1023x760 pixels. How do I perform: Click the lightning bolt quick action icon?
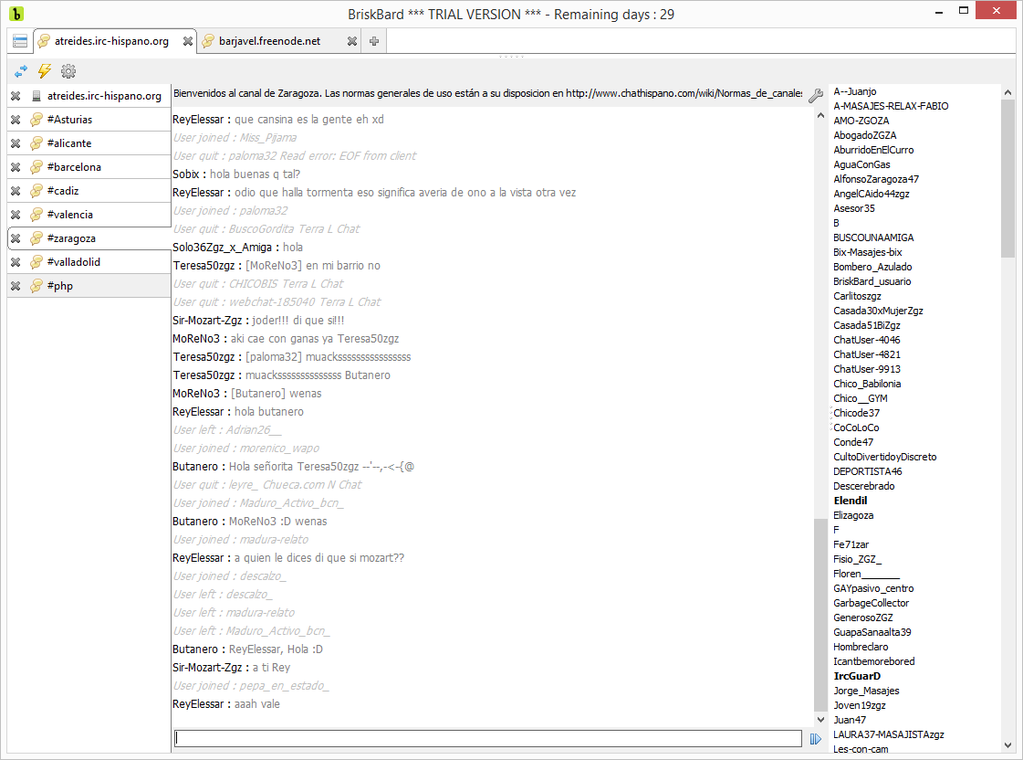44,71
